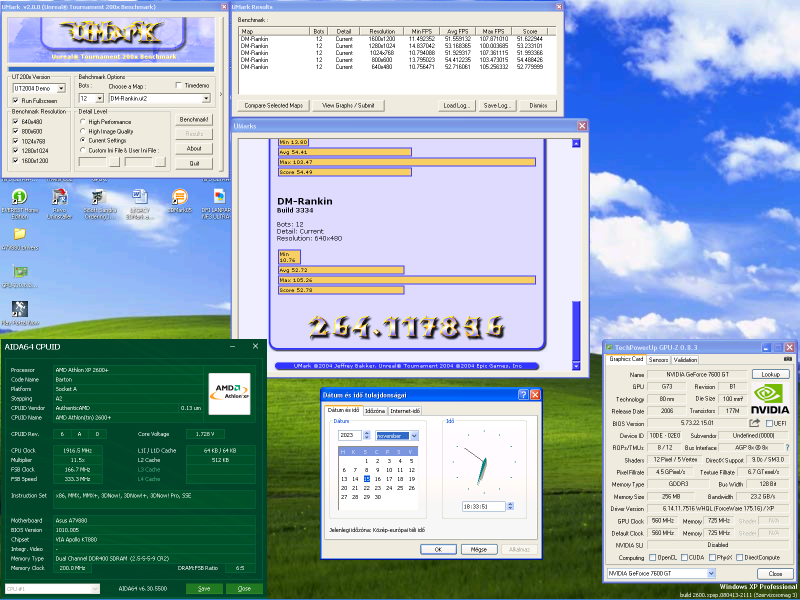Click the Benchmark! button in UMark

pos(194,119)
